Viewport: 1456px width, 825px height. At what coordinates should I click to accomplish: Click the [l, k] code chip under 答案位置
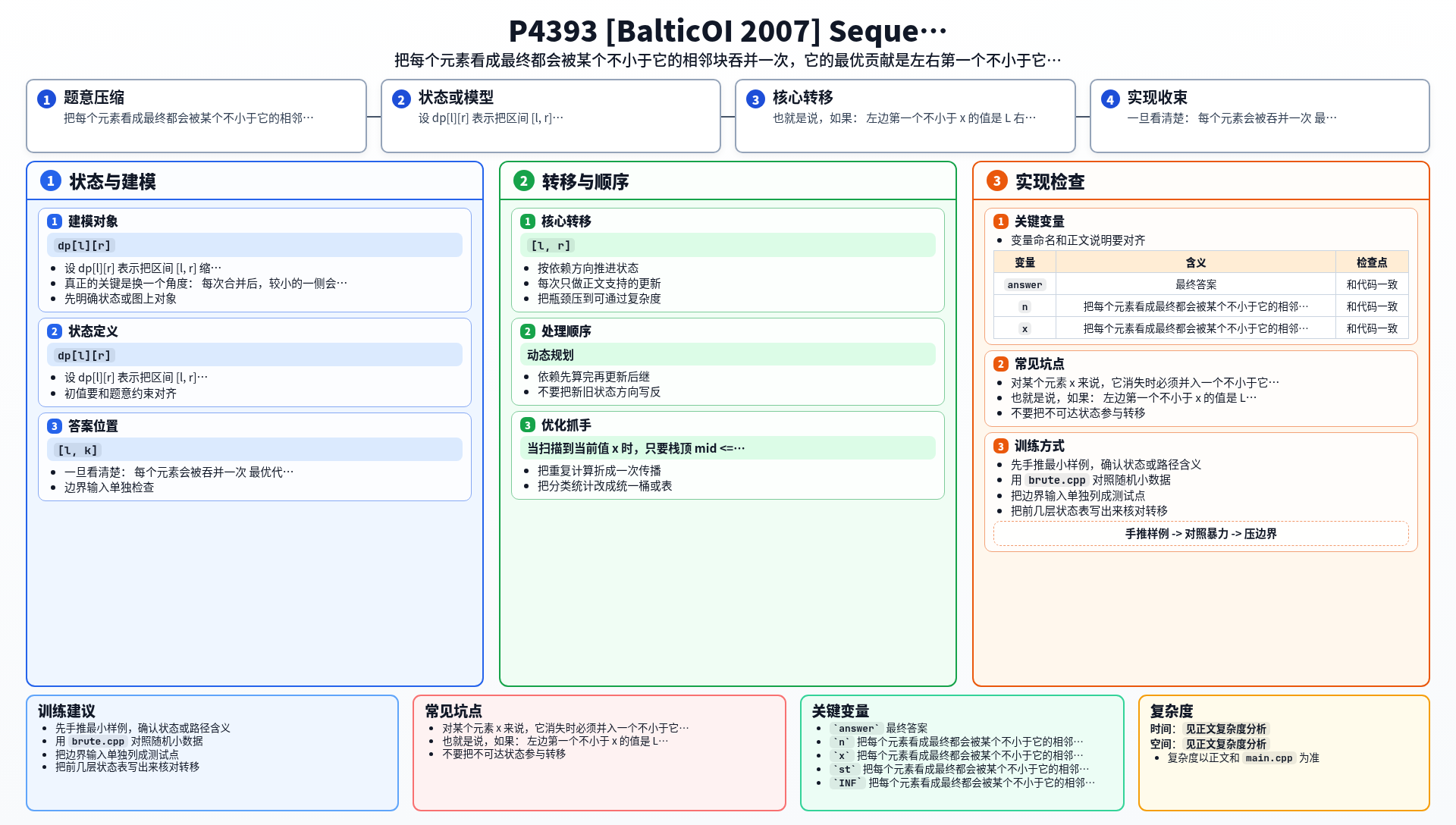78,450
